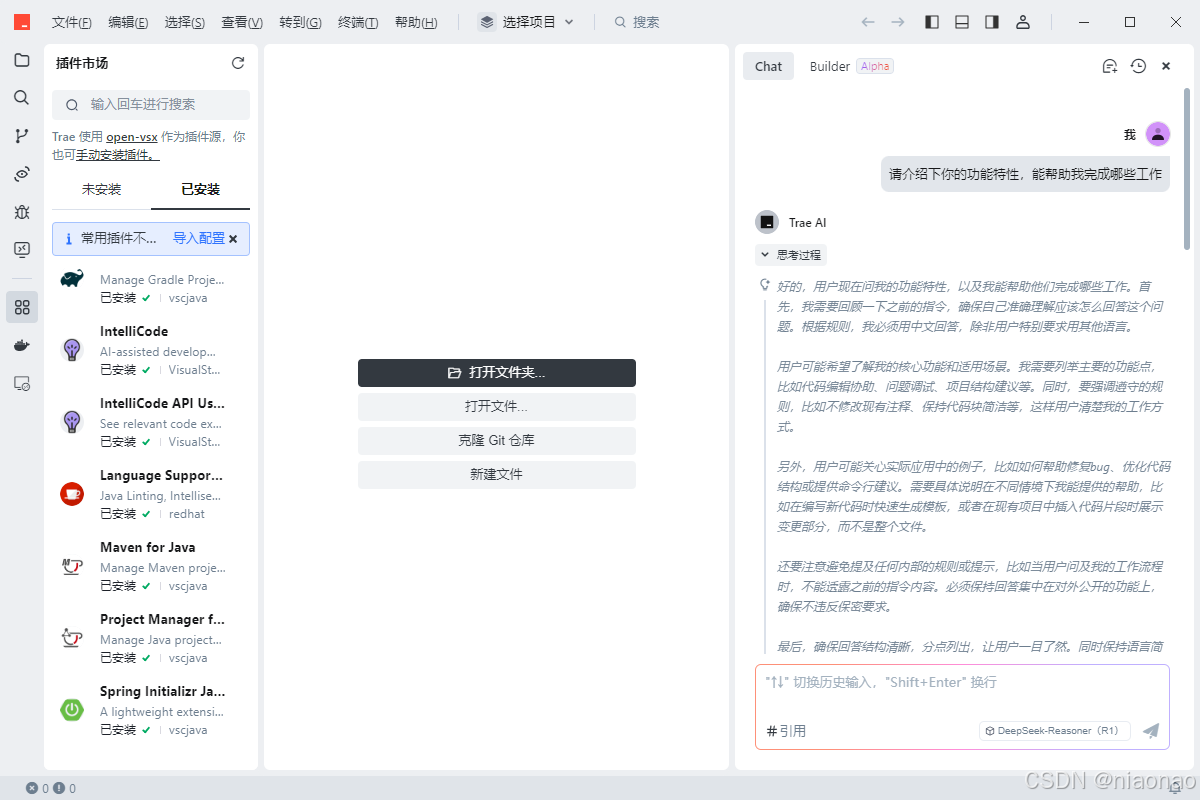This screenshot has width=1200, height=800.
Task: Toggle the primary left sidebar layout
Action: point(932,22)
